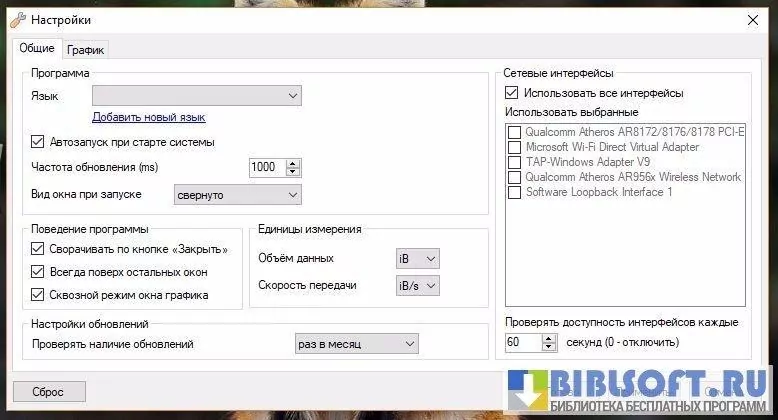This screenshot has width=778, height=420.
Task: Increase update frequency with up arrow
Action: click(x=292, y=163)
